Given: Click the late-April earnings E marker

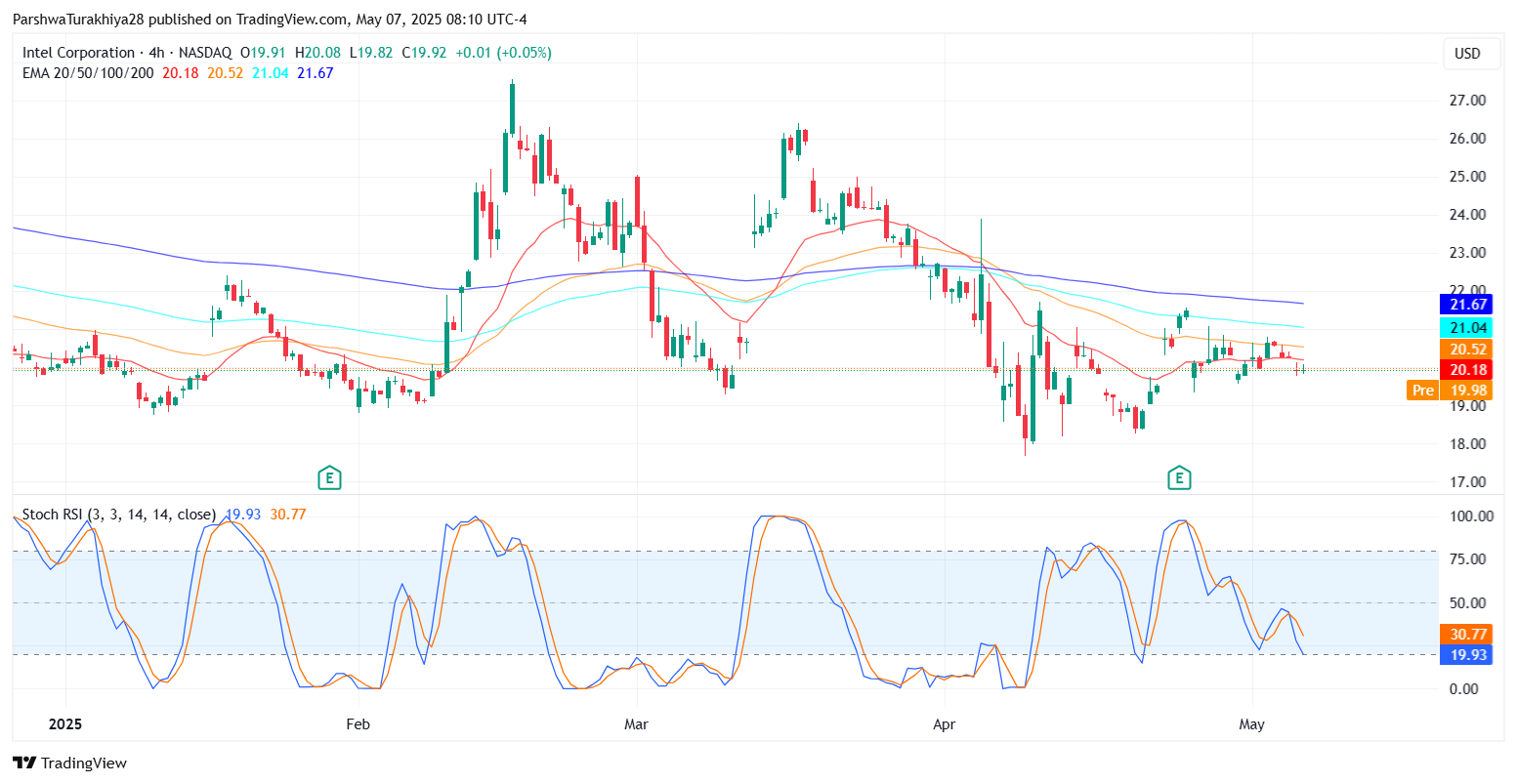Looking at the screenshot, I should click(1180, 477).
